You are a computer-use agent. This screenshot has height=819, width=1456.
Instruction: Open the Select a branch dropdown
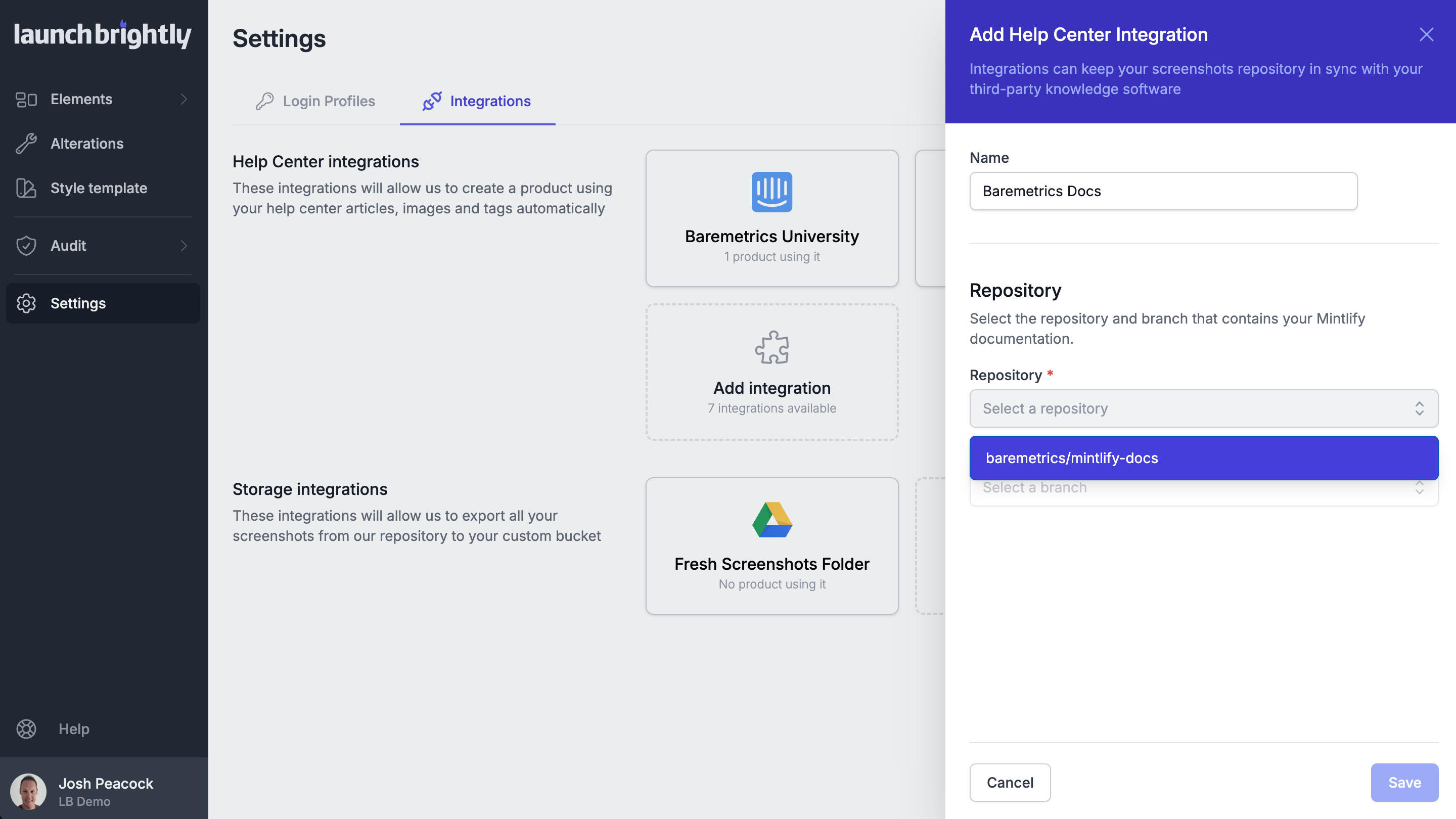1204,492
